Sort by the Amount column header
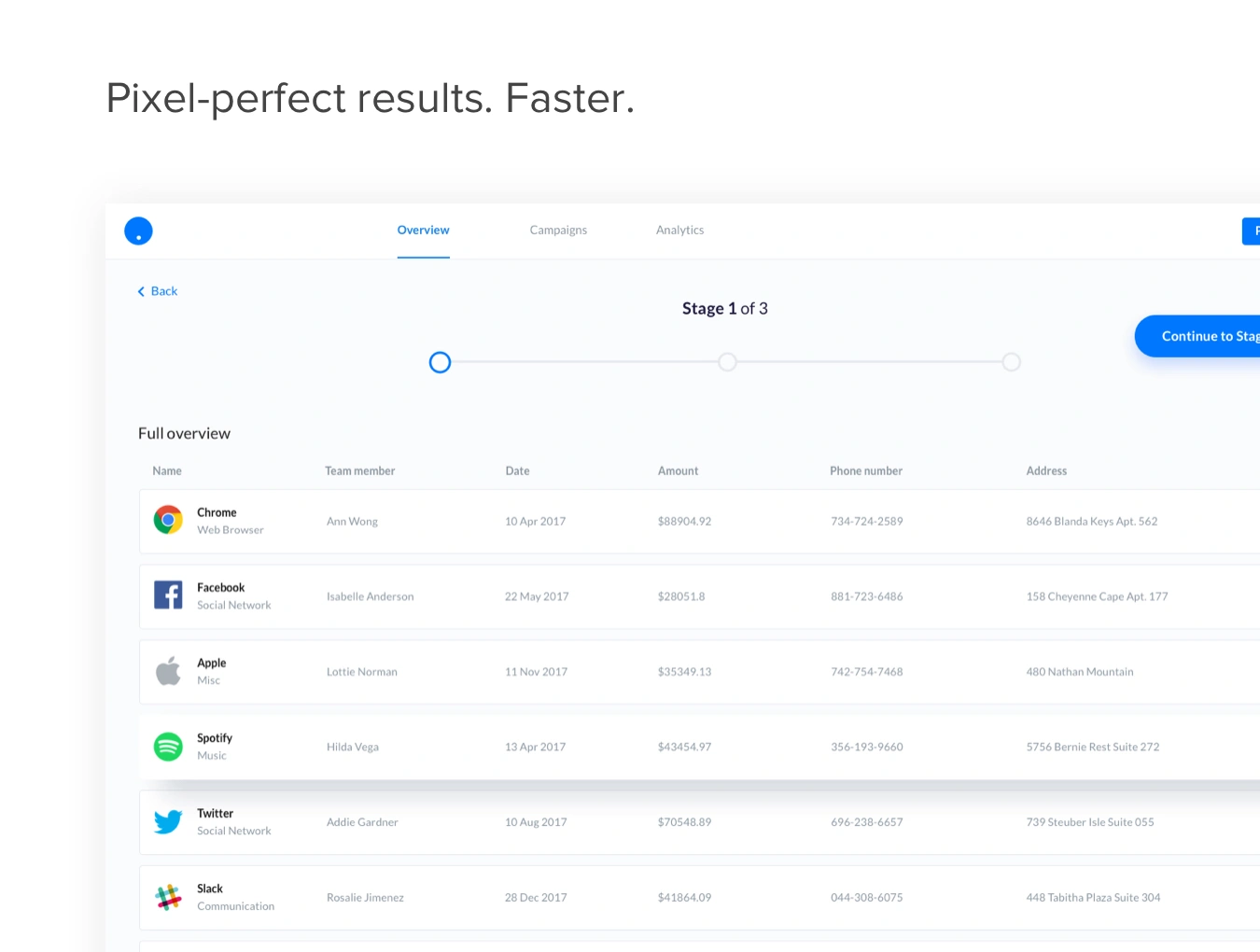1260x952 pixels. click(x=678, y=470)
